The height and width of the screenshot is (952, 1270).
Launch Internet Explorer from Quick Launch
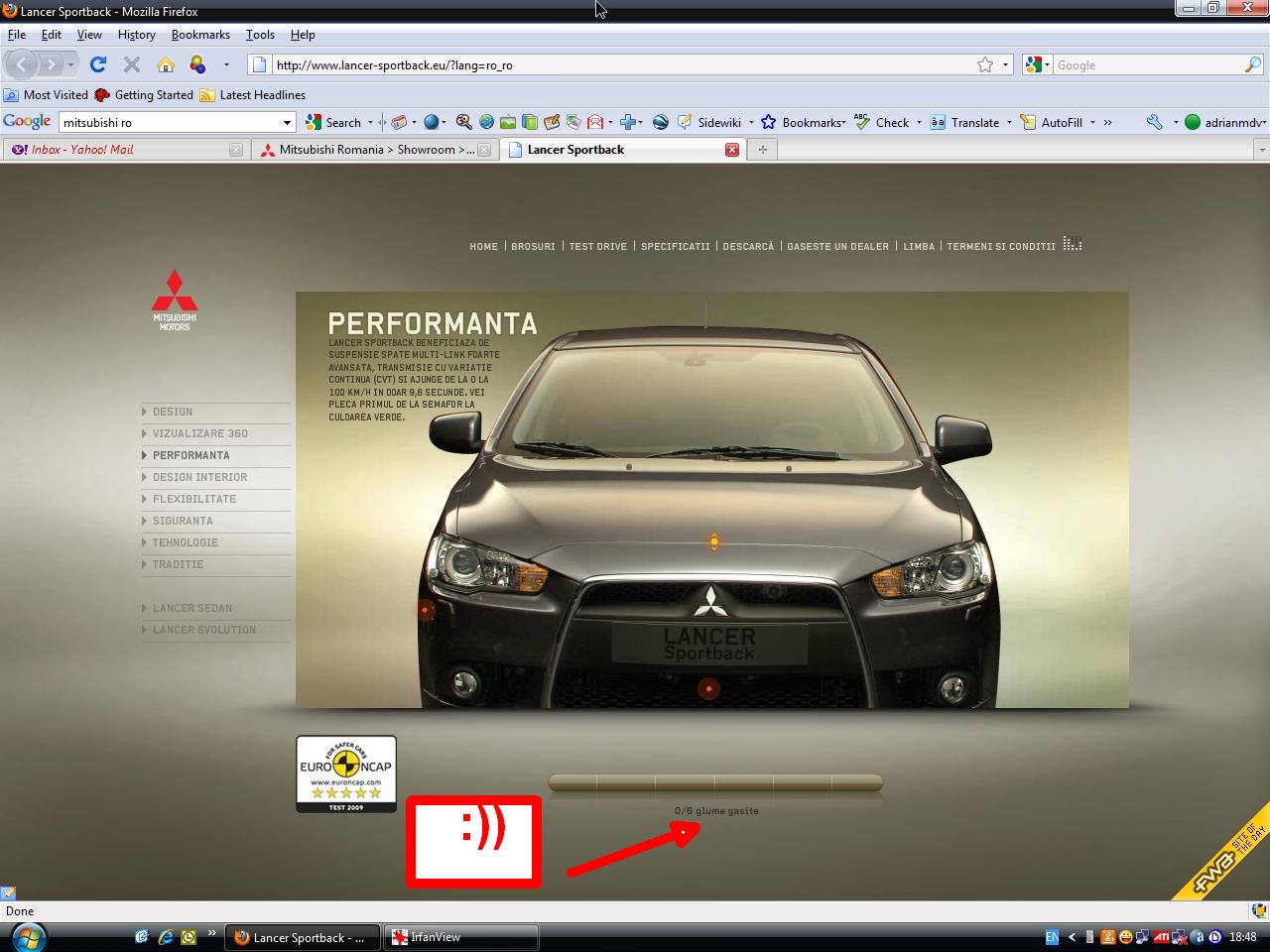click(x=165, y=936)
